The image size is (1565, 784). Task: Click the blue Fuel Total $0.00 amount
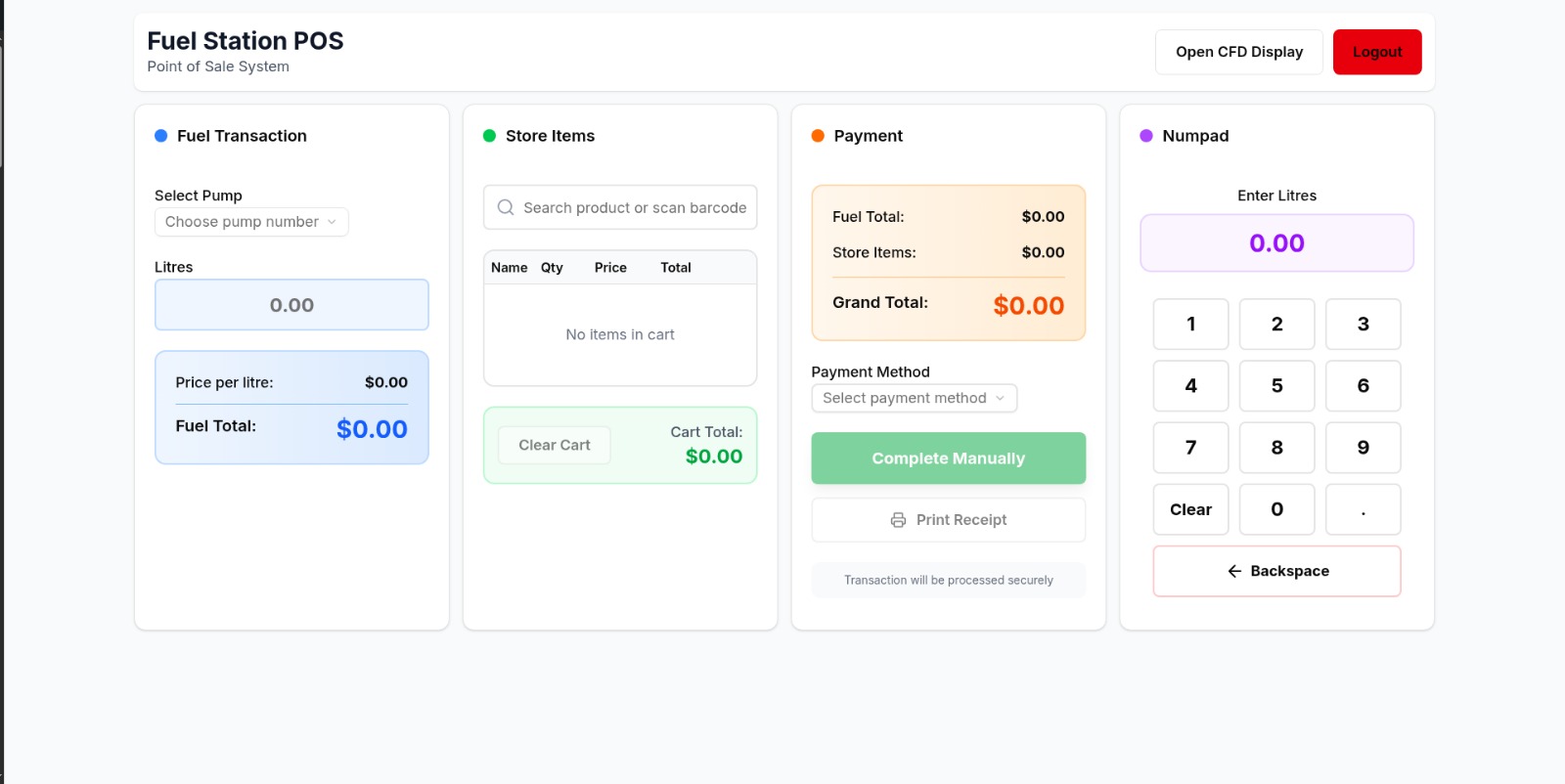tap(372, 429)
